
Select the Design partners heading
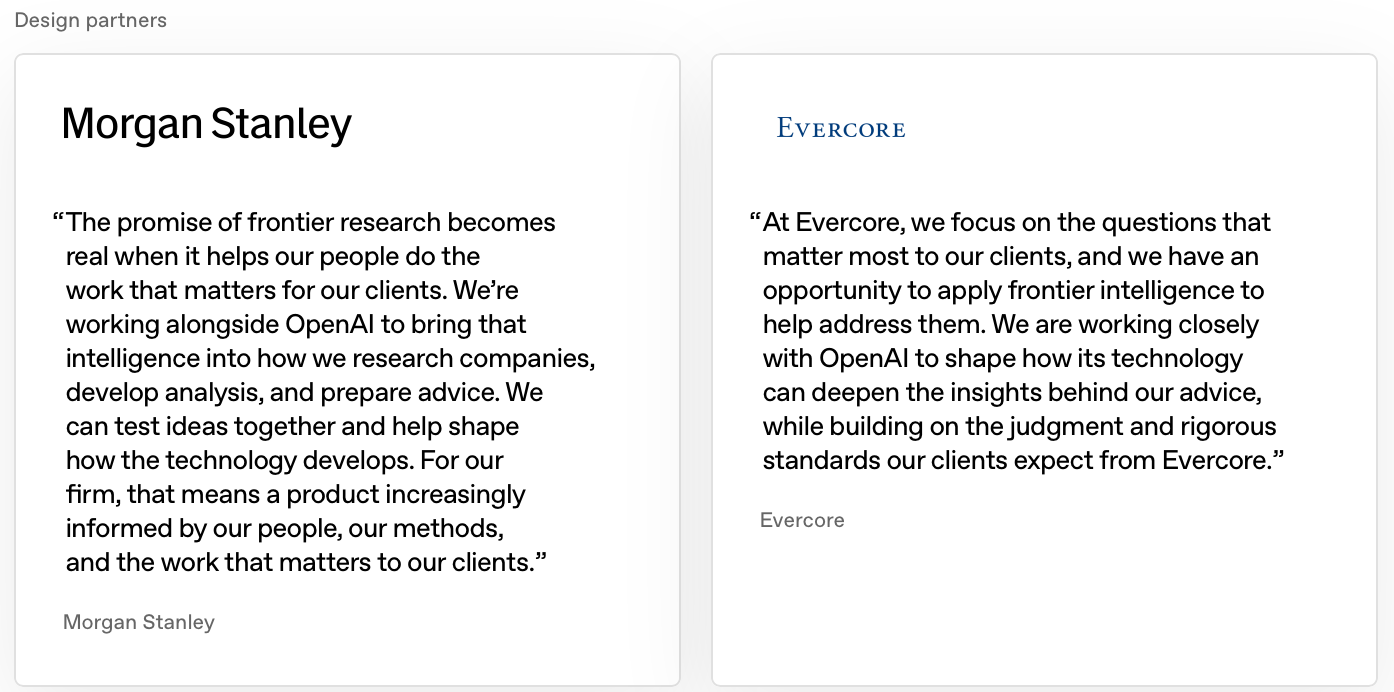point(91,20)
